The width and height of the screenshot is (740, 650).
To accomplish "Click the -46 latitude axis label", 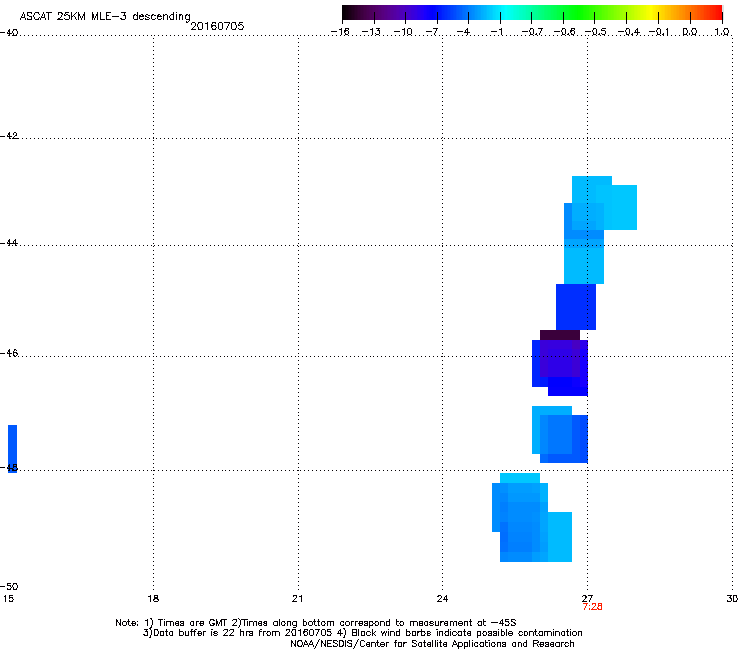I will (x=9, y=354).
